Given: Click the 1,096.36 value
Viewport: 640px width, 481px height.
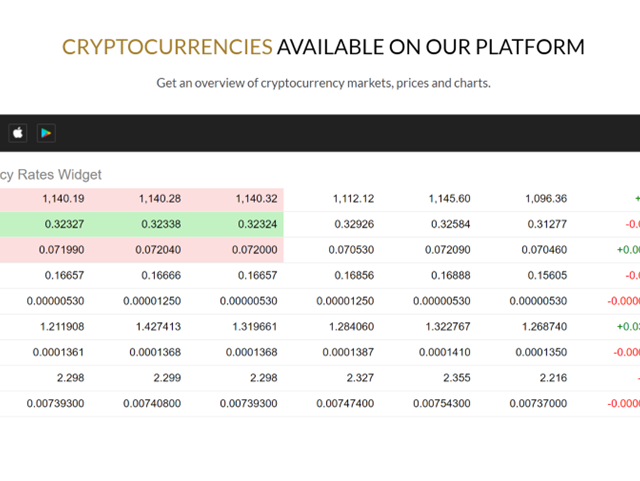Looking at the screenshot, I should tap(545, 199).
